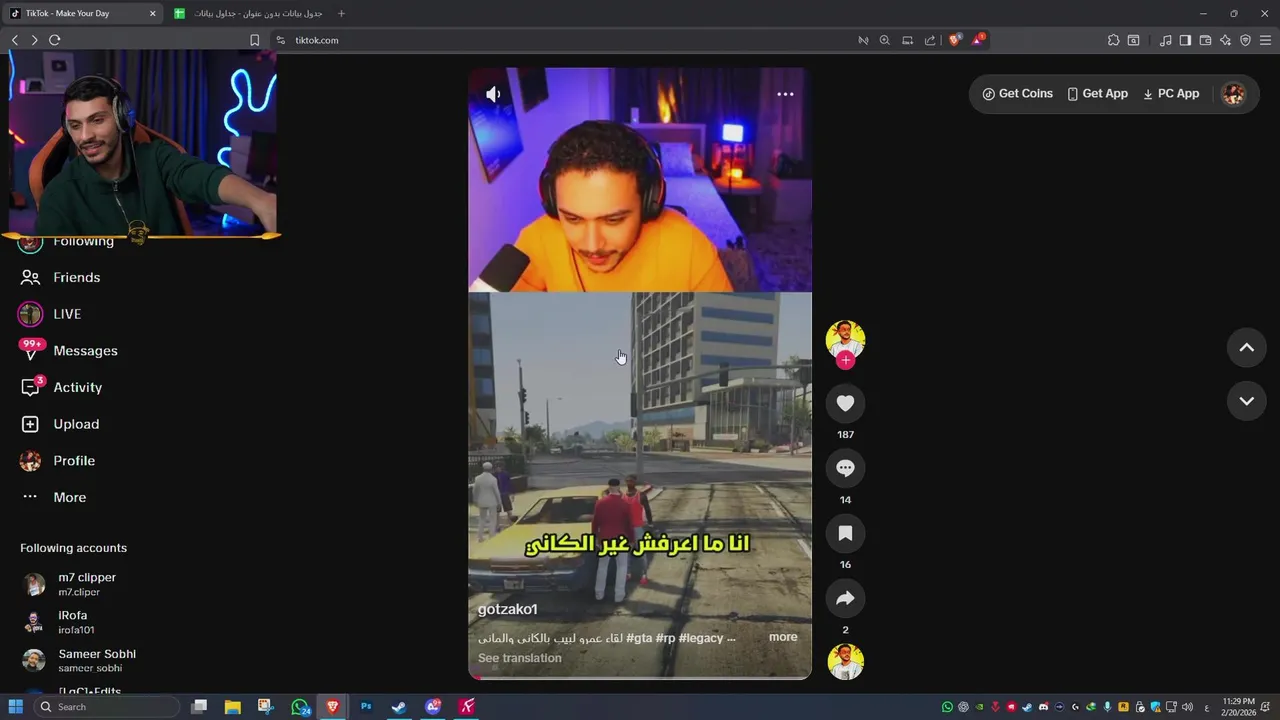This screenshot has width=1280, height=720.
Task: Bookmark this page in the address bar
Action: [x=254, y=40]
